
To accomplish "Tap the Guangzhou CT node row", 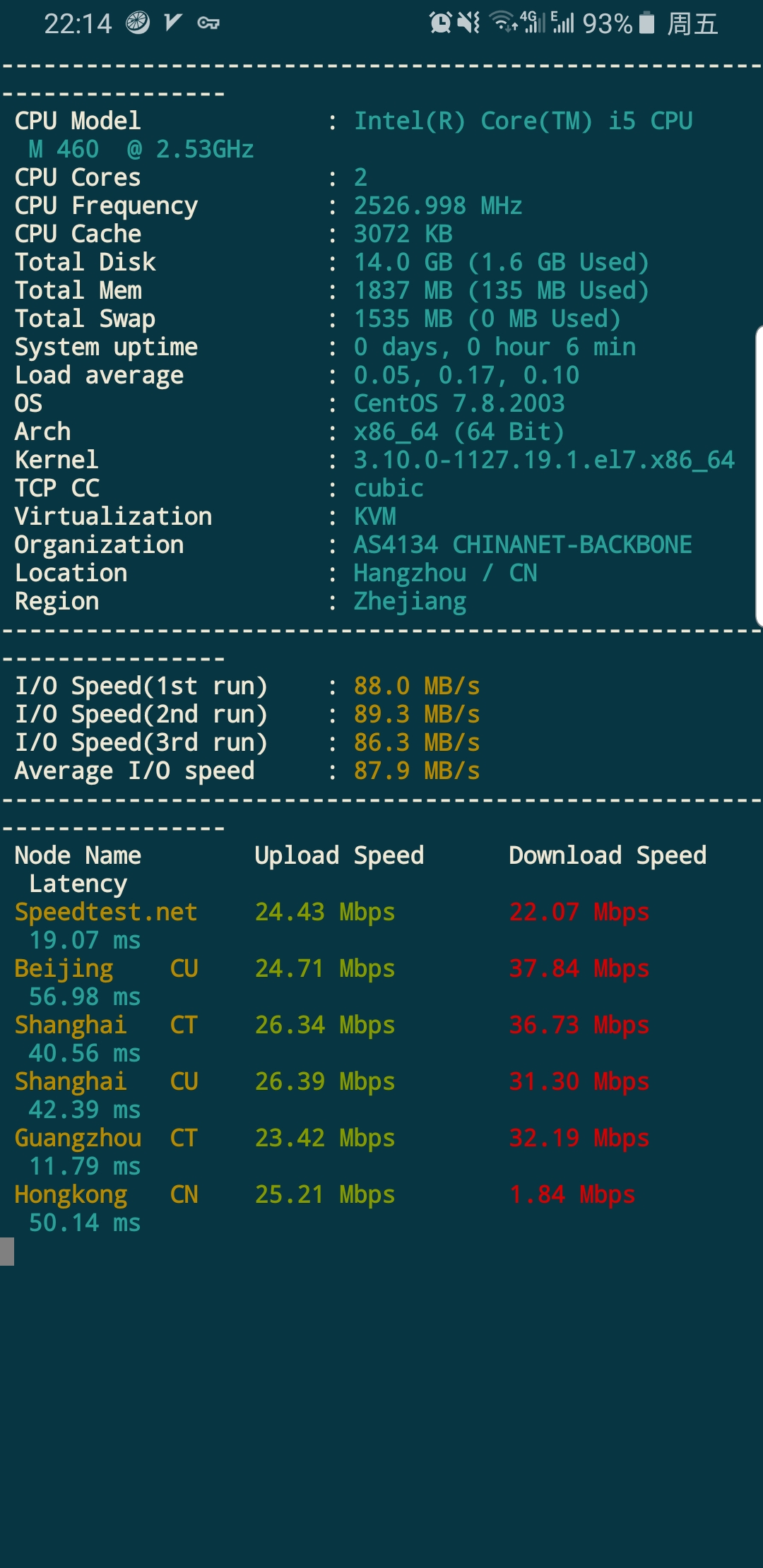I will (106, 1138).
